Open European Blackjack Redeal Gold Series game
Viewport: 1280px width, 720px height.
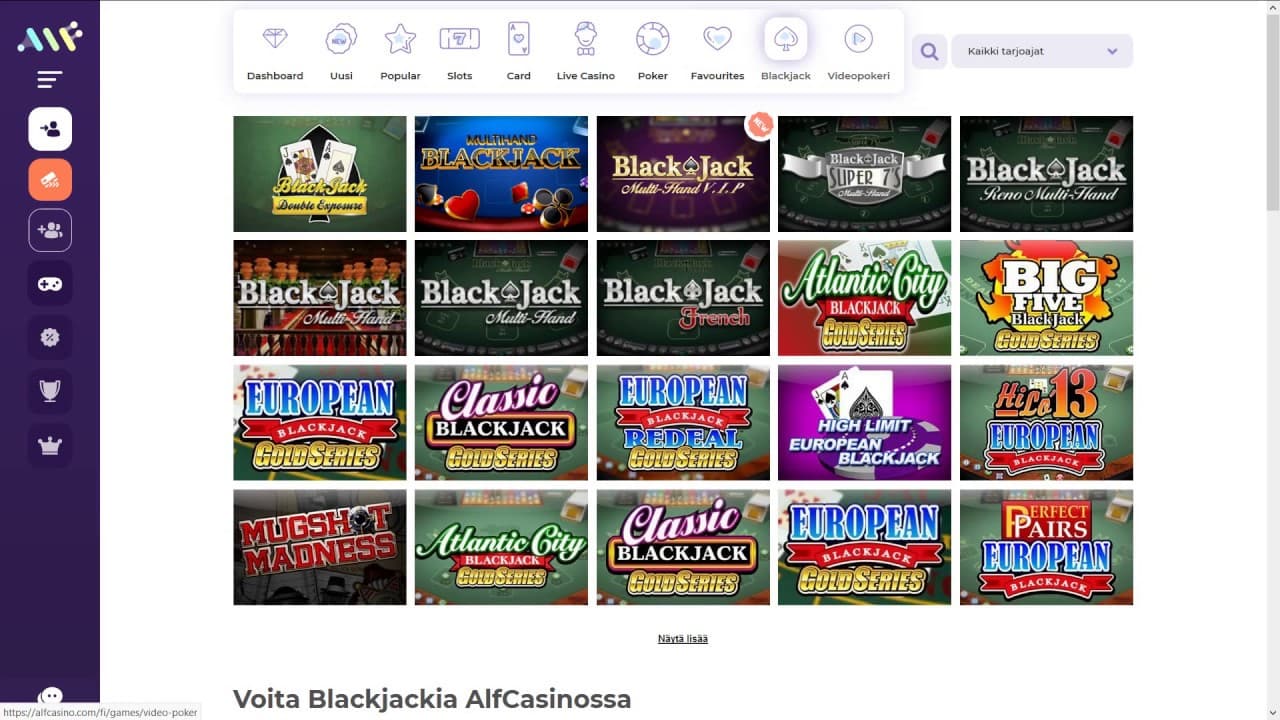coord(683,423)
